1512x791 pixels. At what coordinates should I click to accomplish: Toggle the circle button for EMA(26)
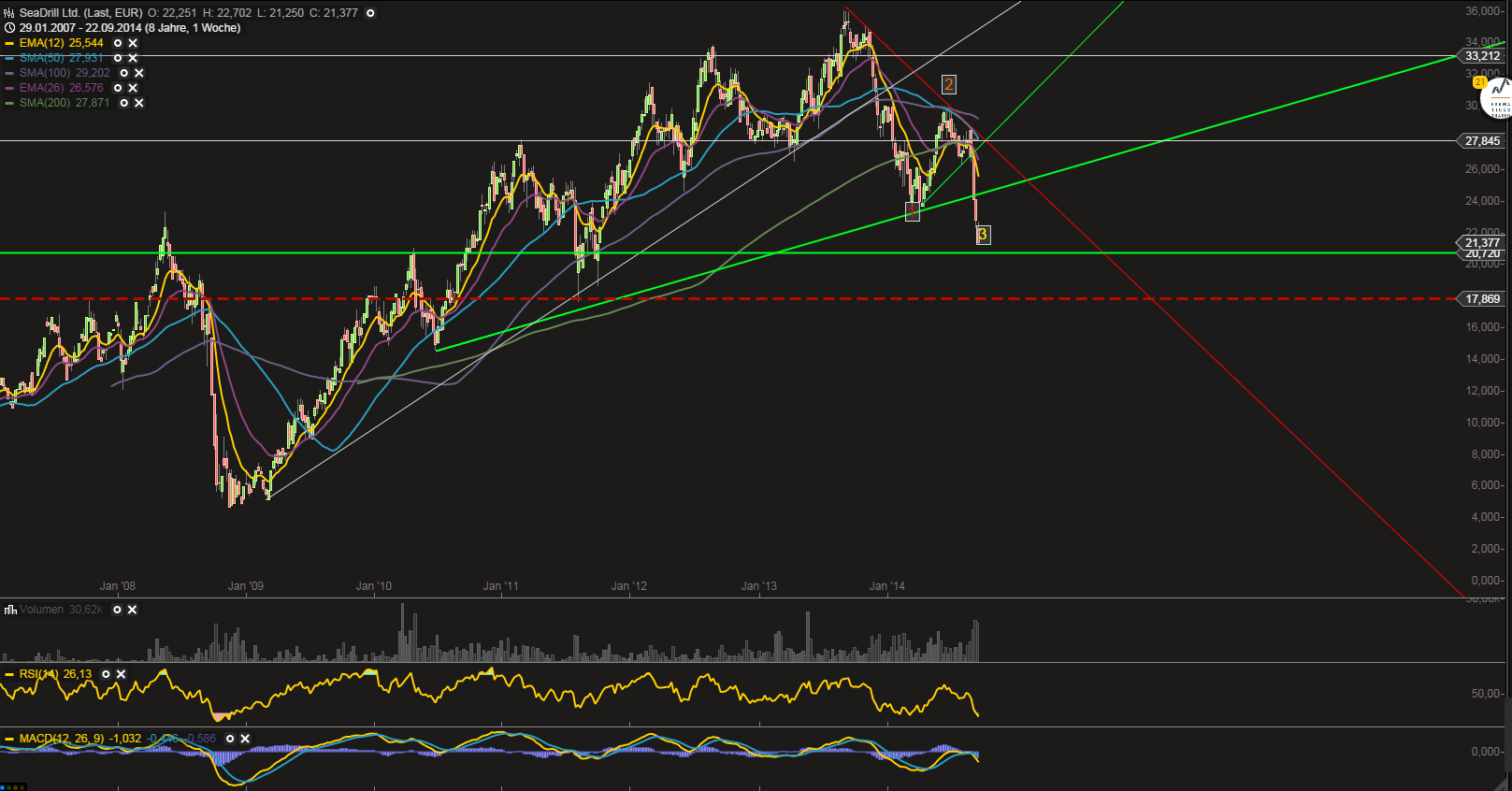point(118,88)
